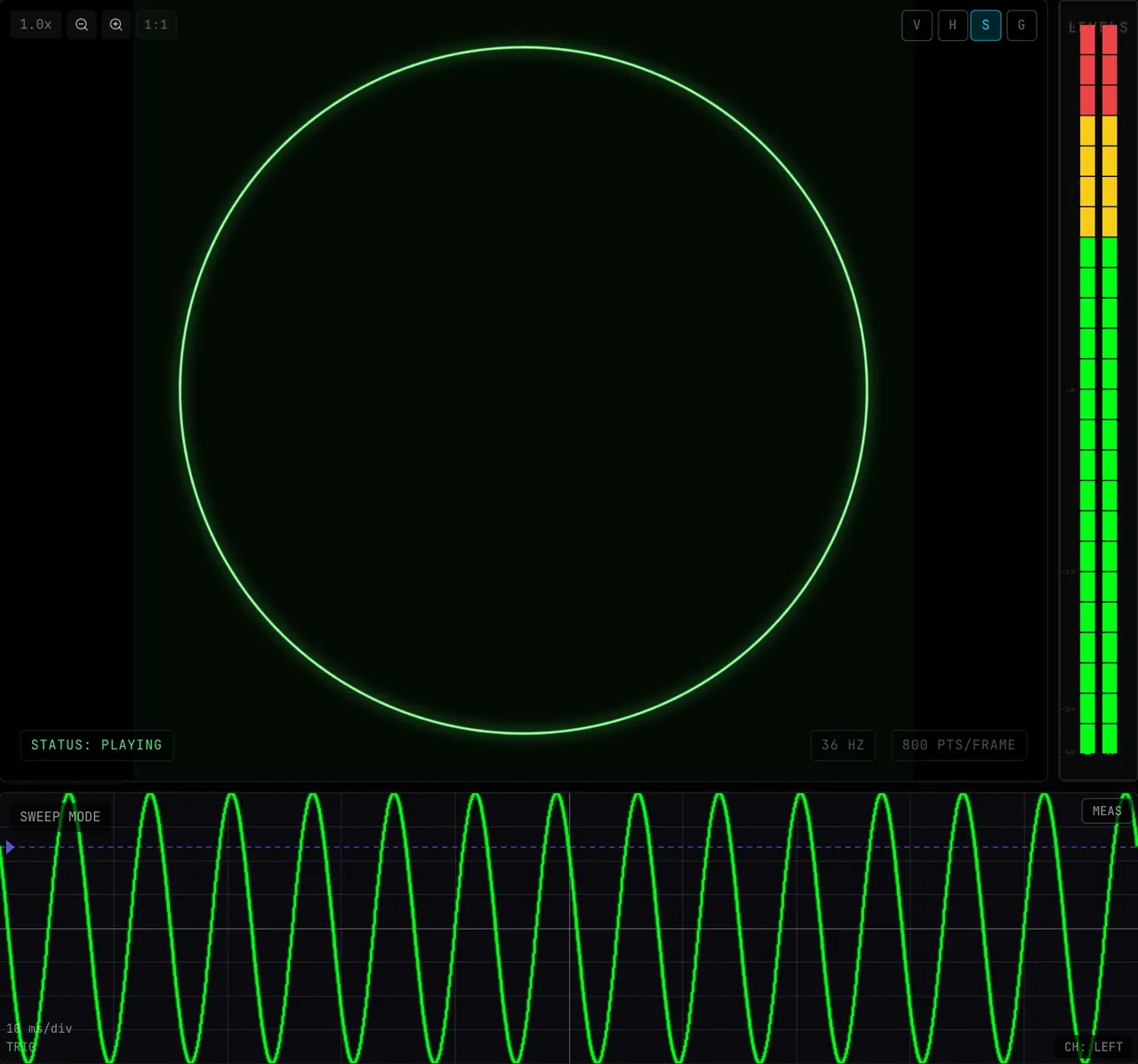The image size is (1138, 1064).
Task: Click the 10 ms/div timebase label
Action: tap(39, 1028)
